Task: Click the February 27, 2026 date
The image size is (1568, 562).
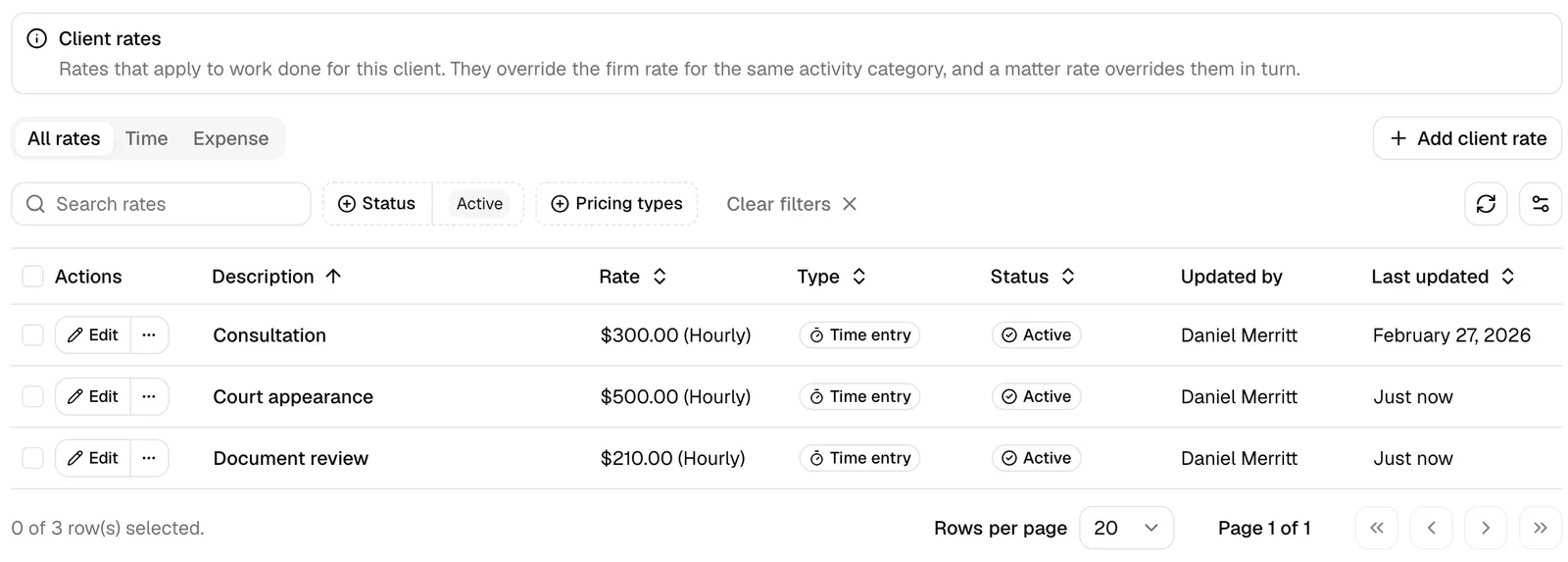Action: coord(1451,335)
